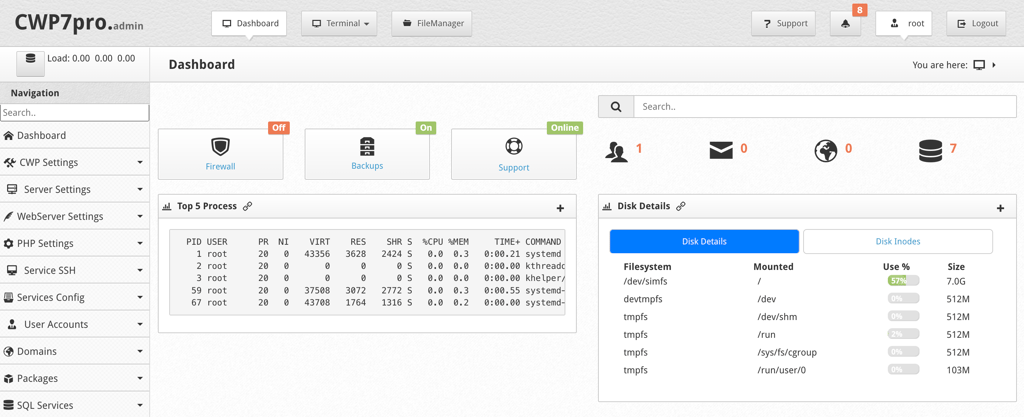
Task: Click the Disk Details chart icon
Action: click(607, 206)
